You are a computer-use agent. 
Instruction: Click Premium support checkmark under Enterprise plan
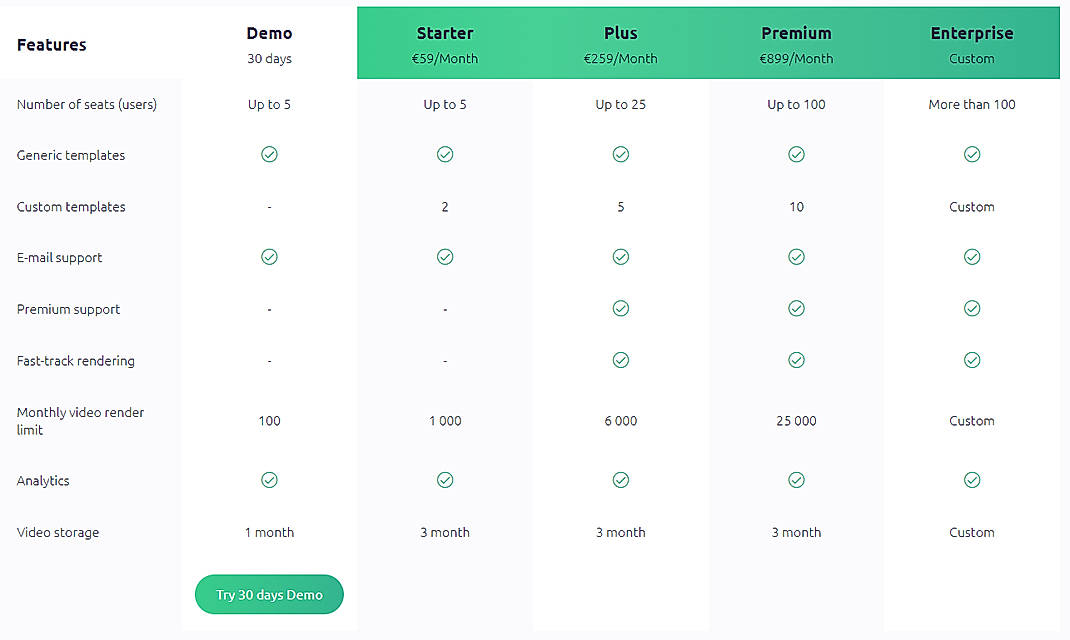tap(972, 309)
